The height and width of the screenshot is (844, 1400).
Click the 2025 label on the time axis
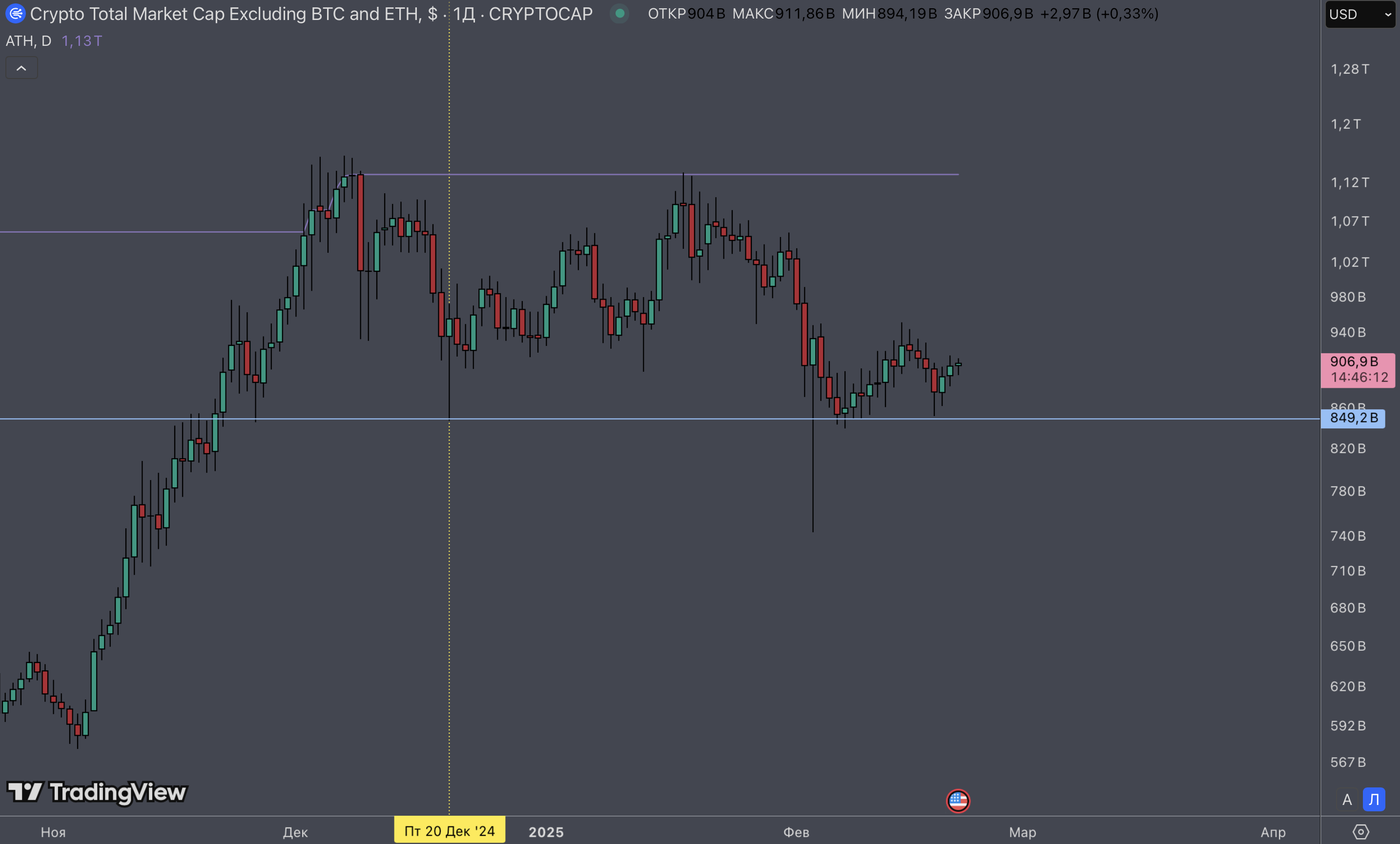pos(546,832)
